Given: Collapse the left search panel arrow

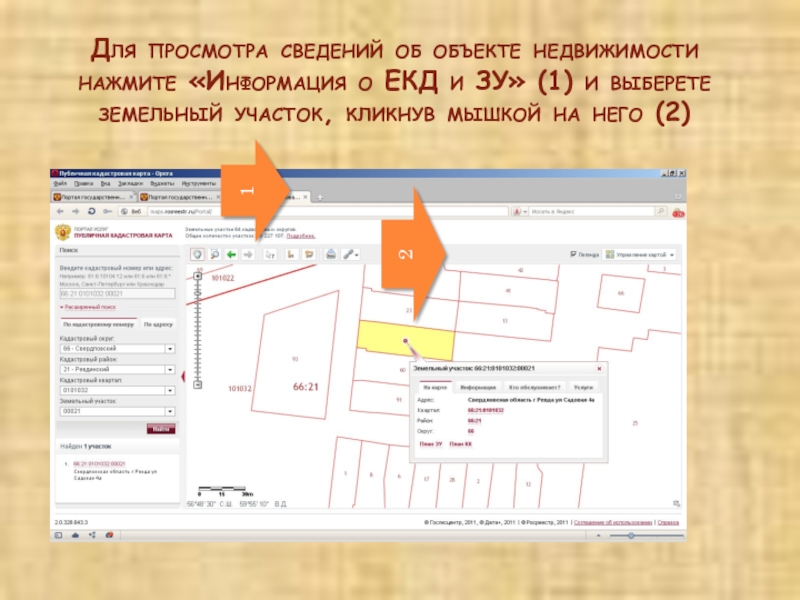Looking at the screenshot, I should point(183,377).
